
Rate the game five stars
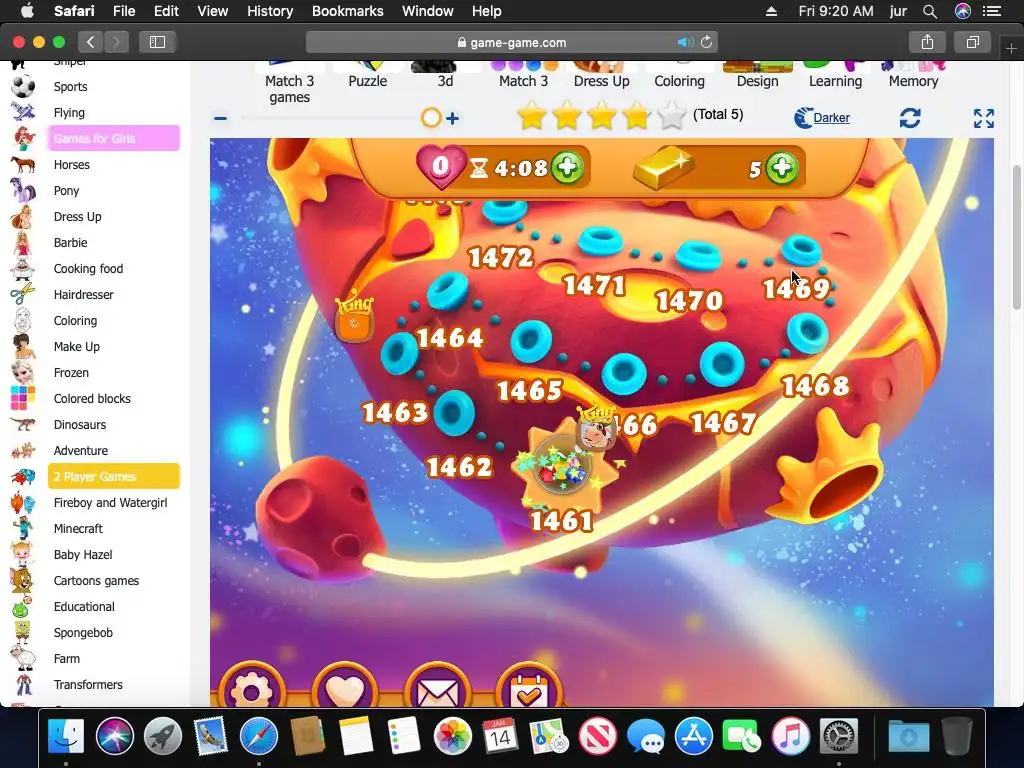tap(671, 116)
